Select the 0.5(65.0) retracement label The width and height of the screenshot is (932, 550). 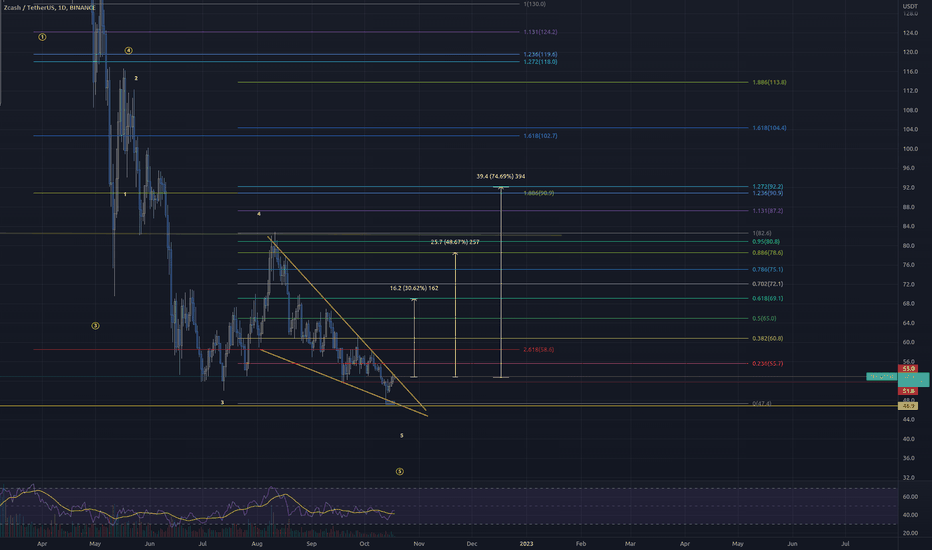tap(764, 319)
